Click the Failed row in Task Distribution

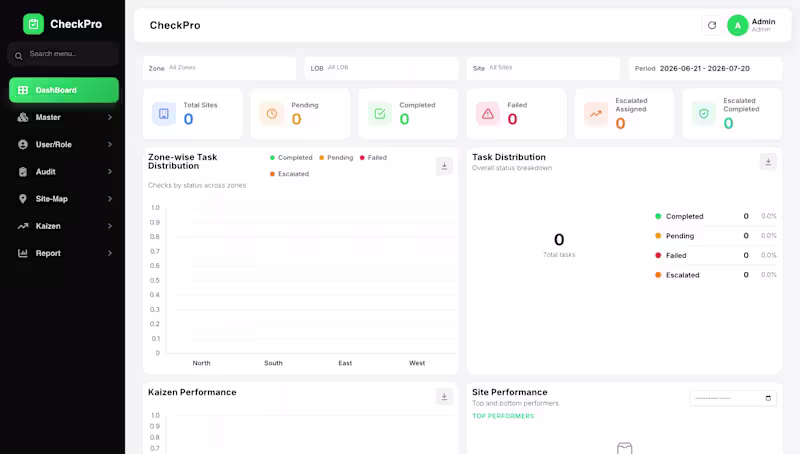(715, 255)
